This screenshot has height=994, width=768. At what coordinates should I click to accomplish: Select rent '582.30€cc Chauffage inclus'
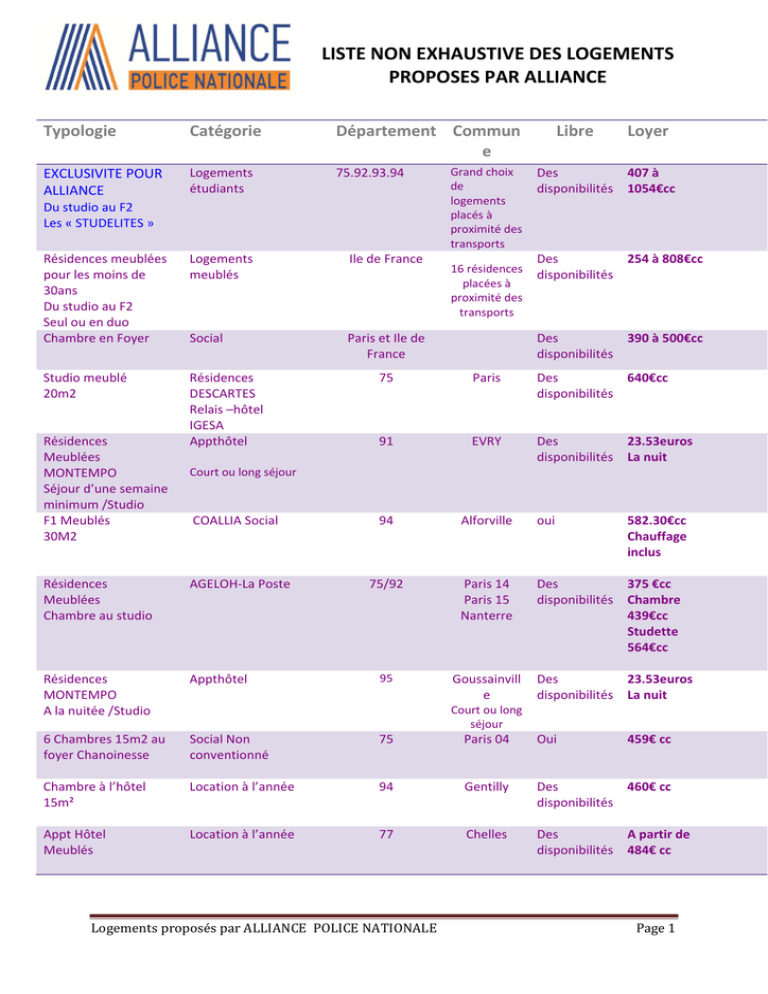pos(656,536)
